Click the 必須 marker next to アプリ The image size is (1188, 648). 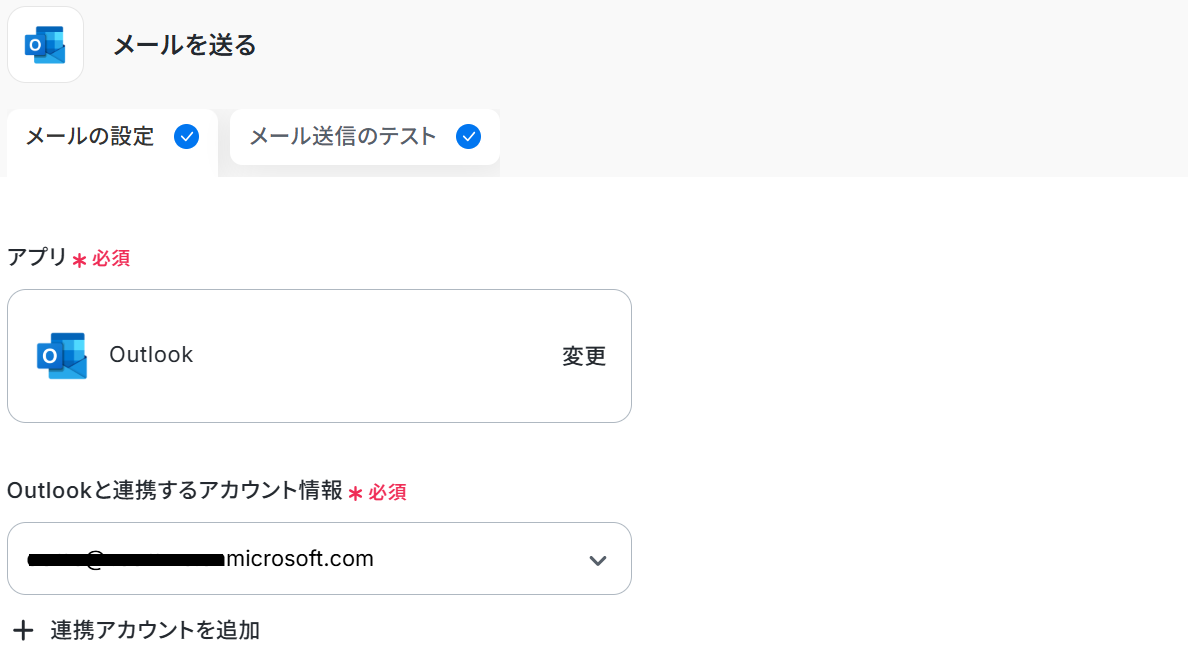pos(111,259)
